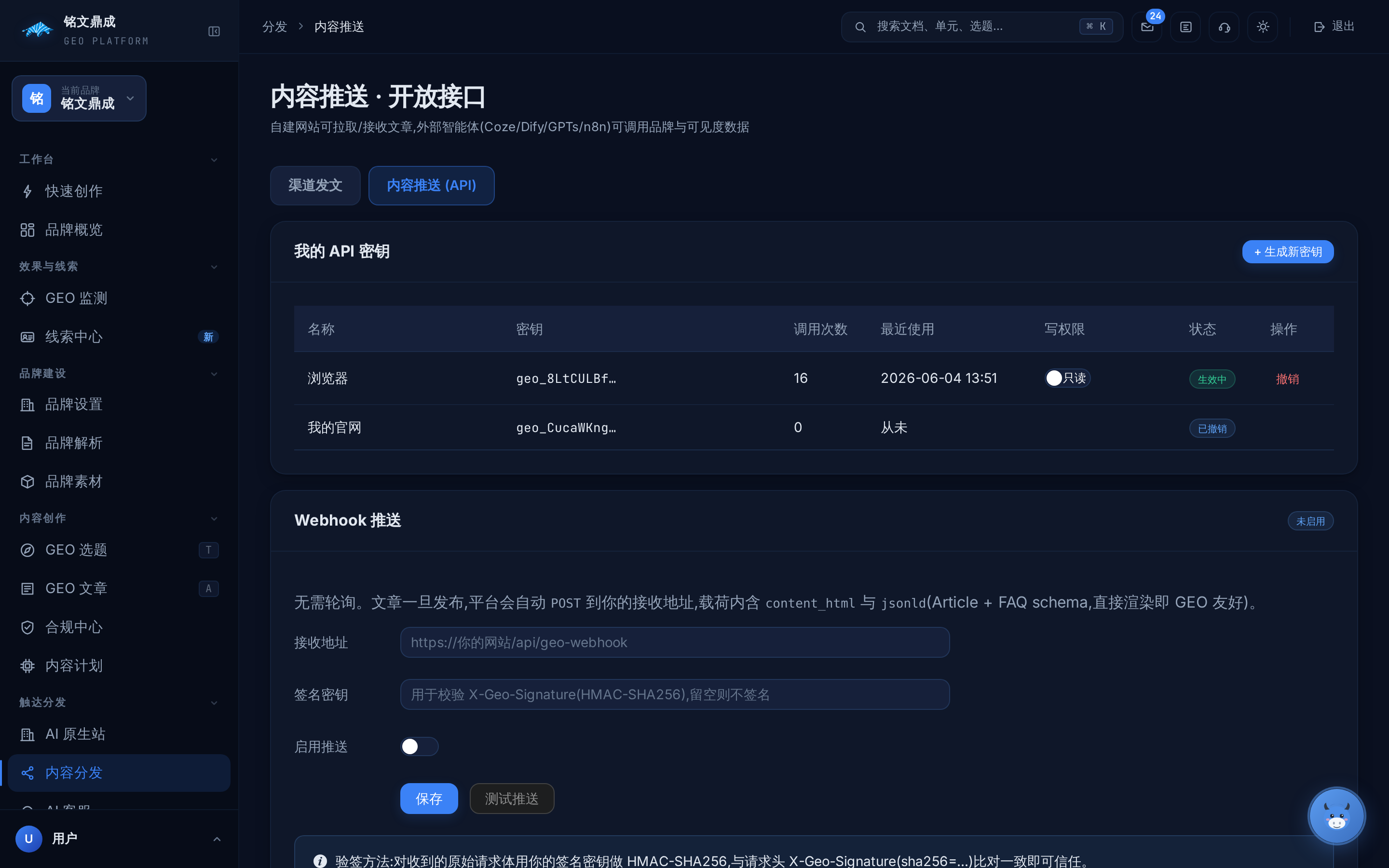
Task: Go to 分发 breadcrumb
Action: [274, 27]
